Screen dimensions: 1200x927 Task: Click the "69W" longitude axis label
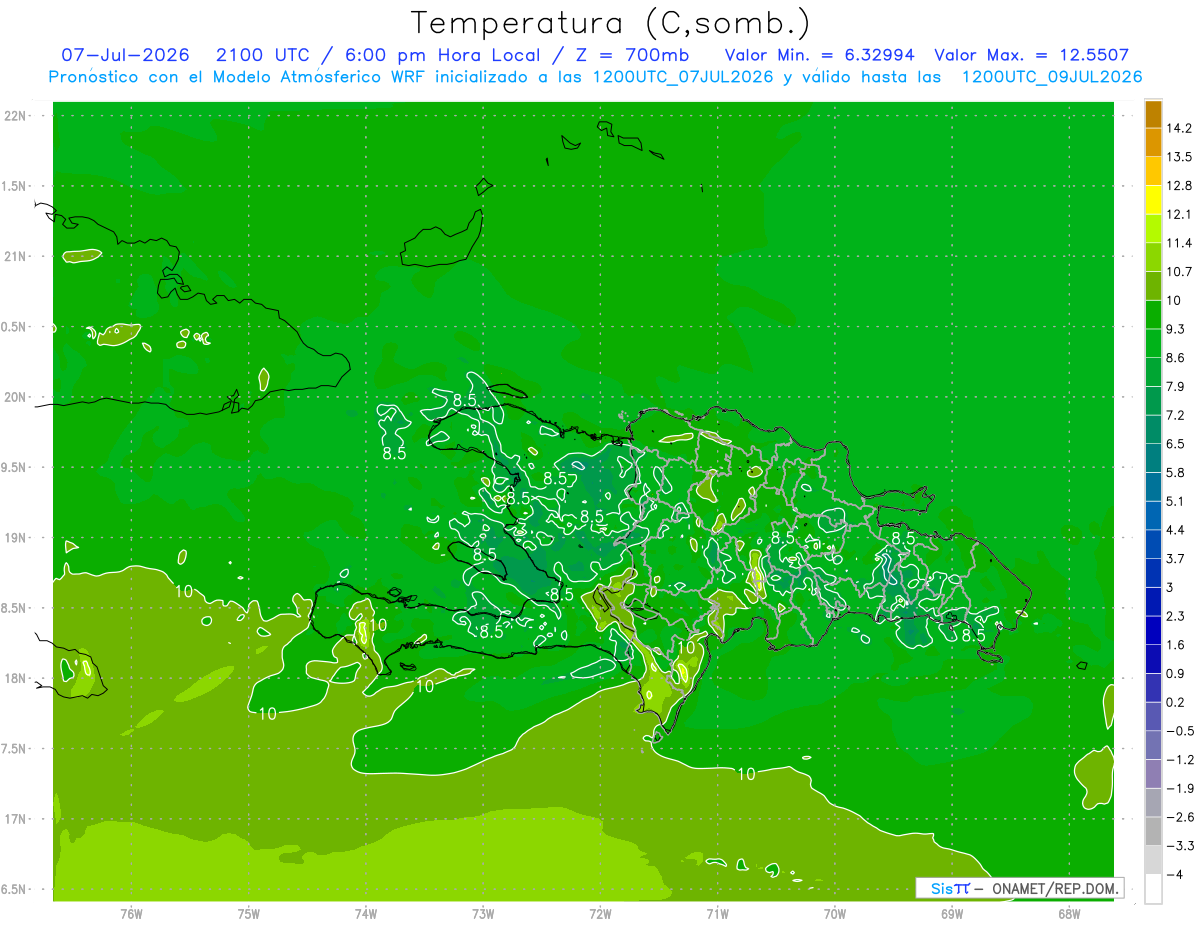[952, 915]
